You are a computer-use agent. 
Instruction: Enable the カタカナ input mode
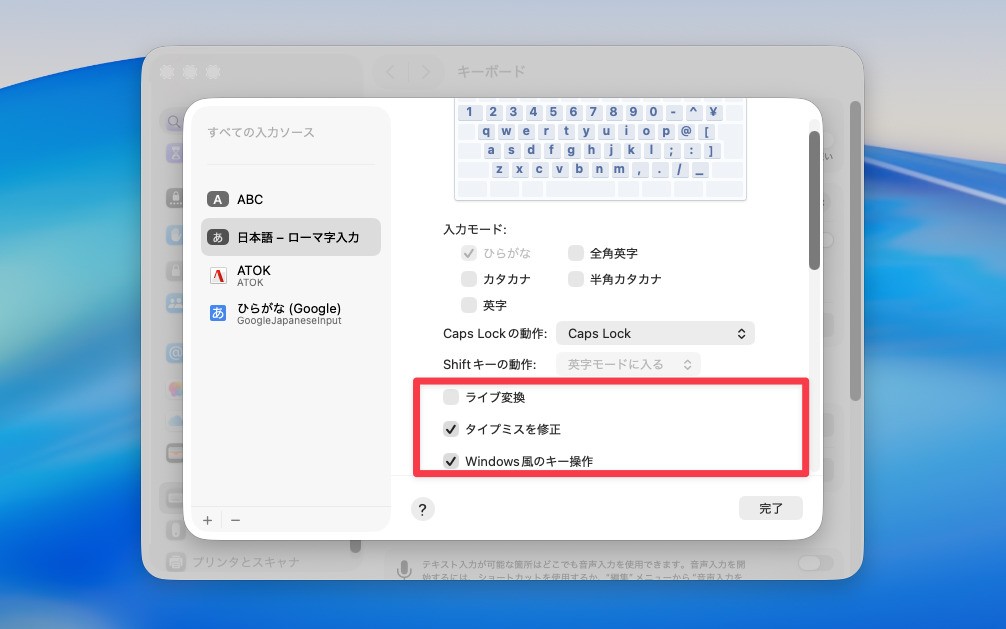pos(469,279)
